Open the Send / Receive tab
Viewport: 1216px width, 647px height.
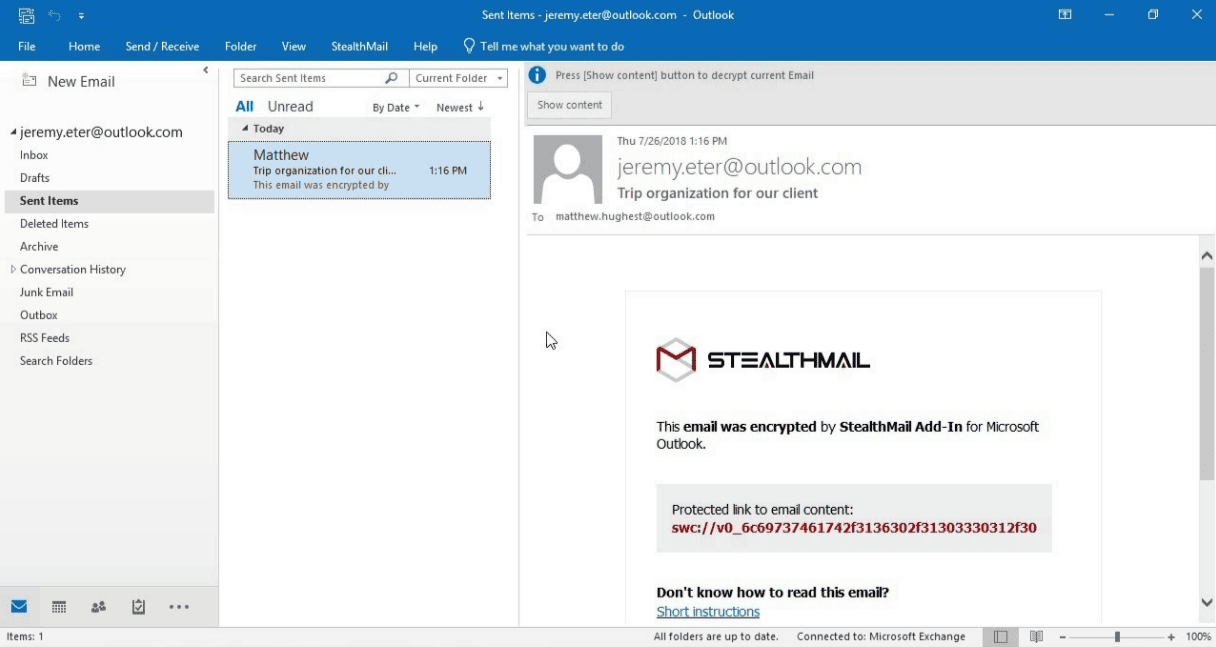point(162,46)
